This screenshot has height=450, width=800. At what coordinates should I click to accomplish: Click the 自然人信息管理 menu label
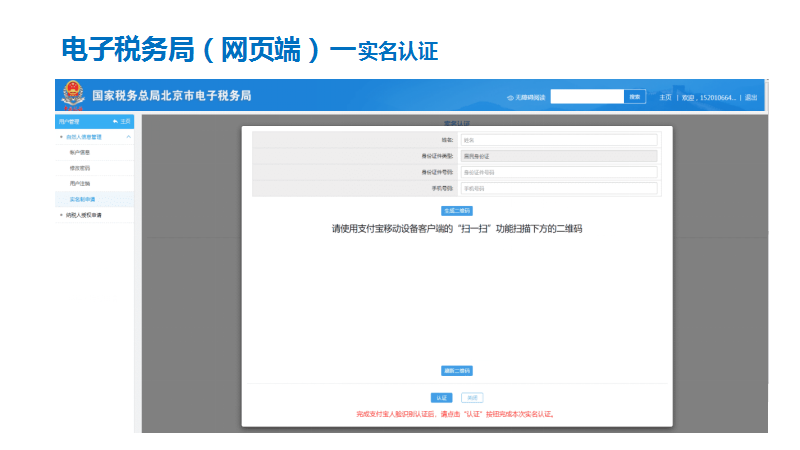[84, 137]
